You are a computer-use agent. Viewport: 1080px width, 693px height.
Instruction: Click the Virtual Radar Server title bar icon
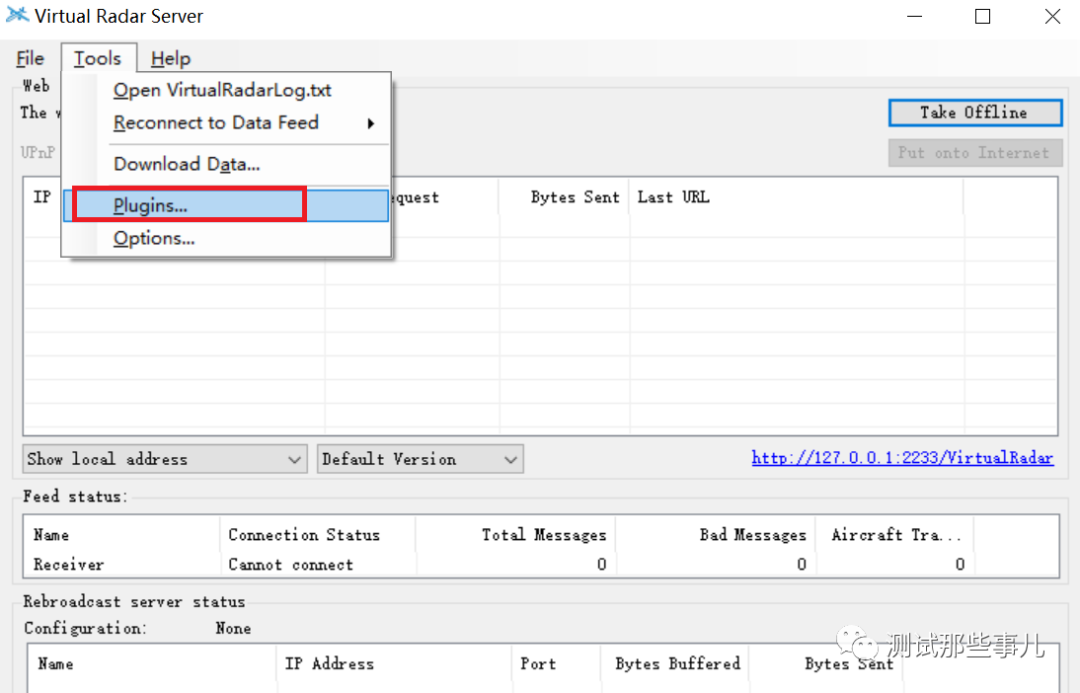(17, 15)
